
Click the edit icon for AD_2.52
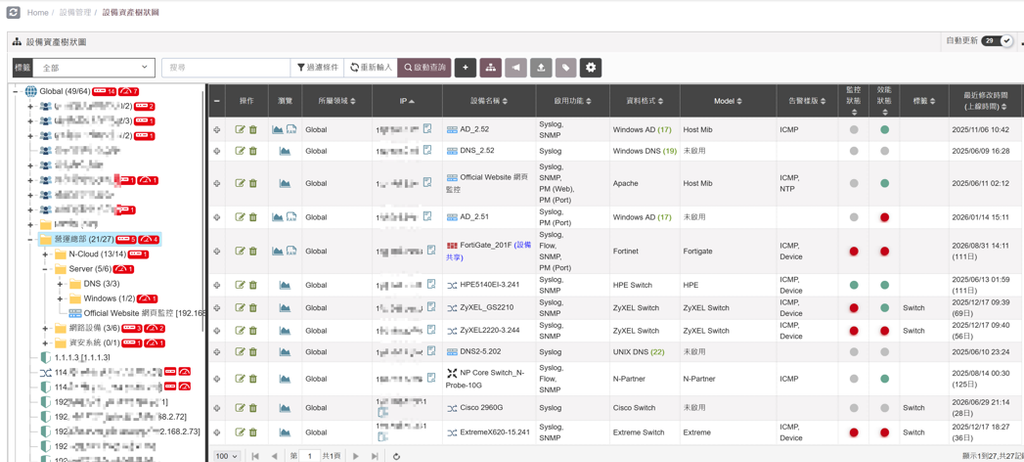coord(240,129)
